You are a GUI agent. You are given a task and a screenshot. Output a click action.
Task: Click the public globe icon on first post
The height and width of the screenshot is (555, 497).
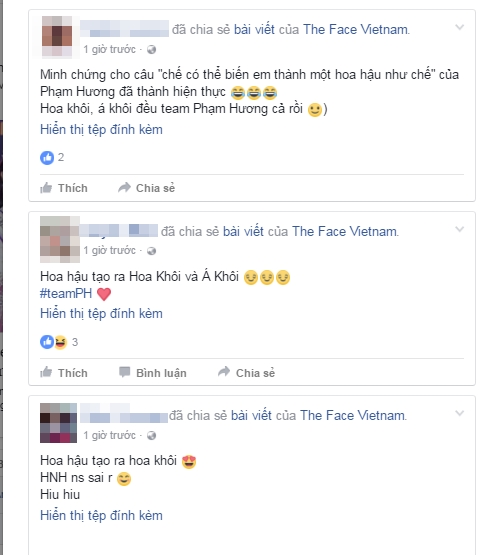point(152,50)
